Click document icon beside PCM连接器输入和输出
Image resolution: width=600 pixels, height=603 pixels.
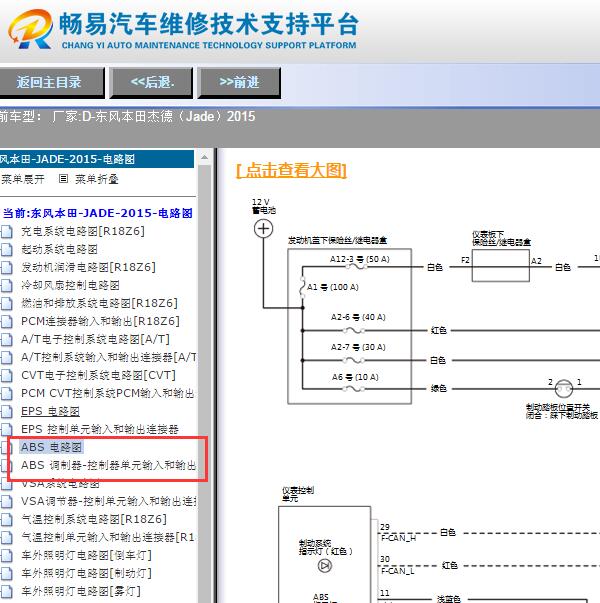(x=7, y=322)
